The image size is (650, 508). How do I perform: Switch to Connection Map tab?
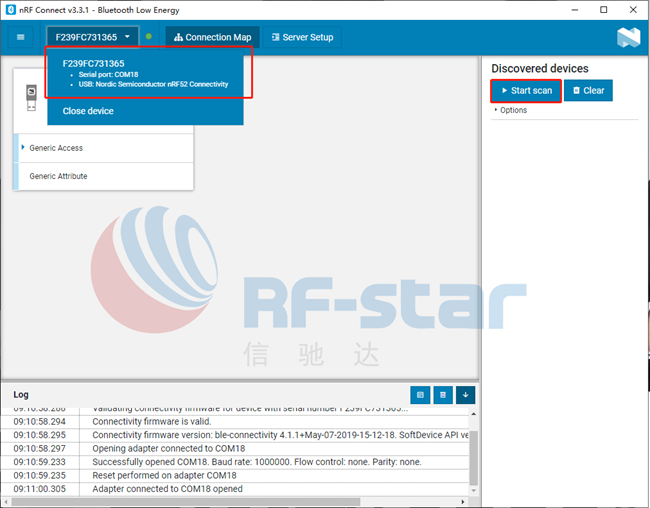212,37
